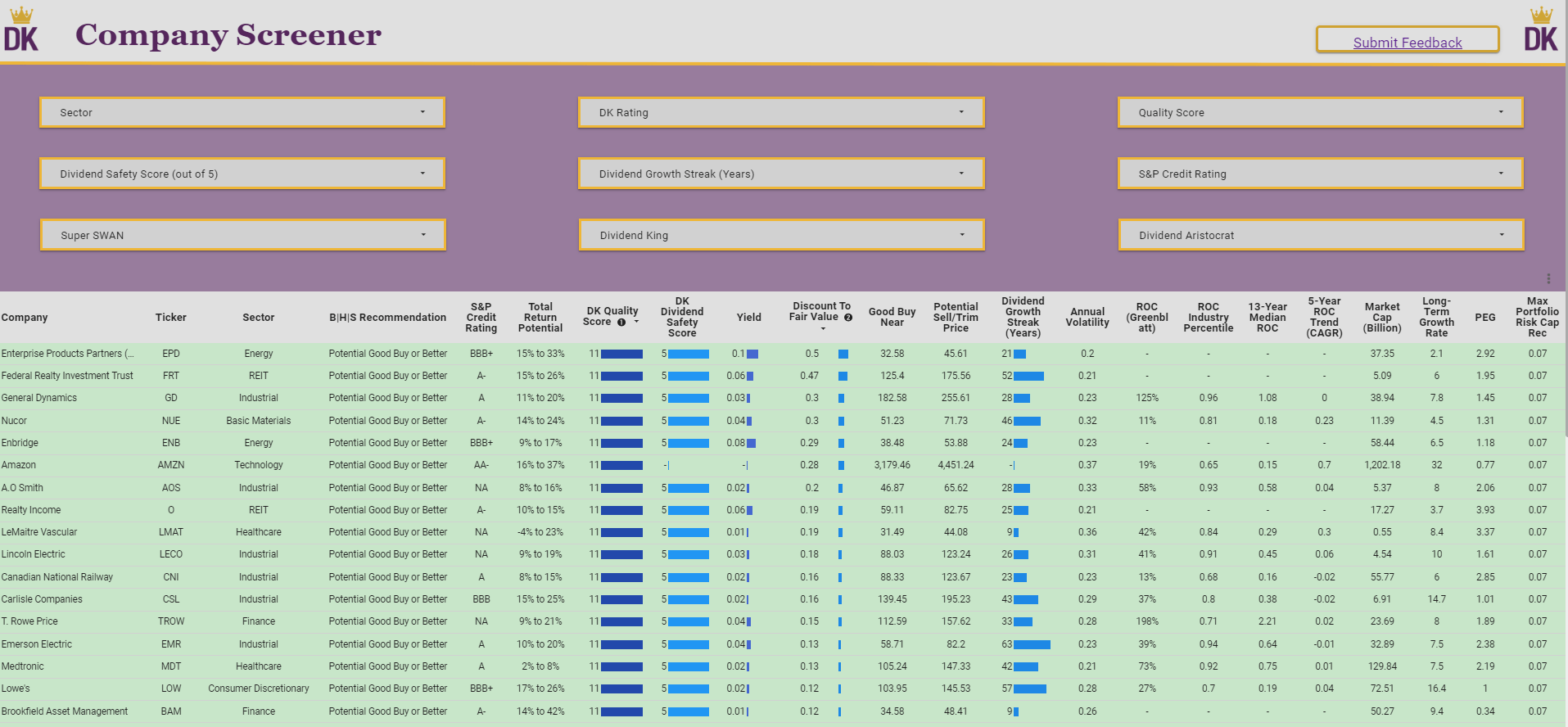Open the S&P Credit Rating dropdown

[x=1321, y=174]
